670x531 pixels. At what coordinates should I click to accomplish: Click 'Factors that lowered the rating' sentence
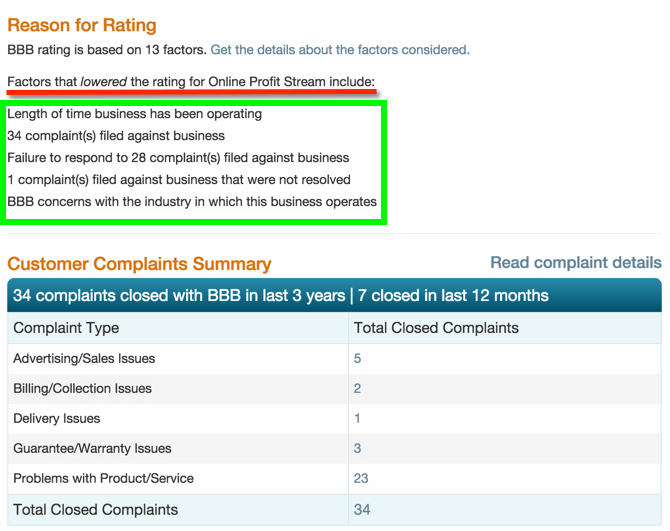coord(191,82)
